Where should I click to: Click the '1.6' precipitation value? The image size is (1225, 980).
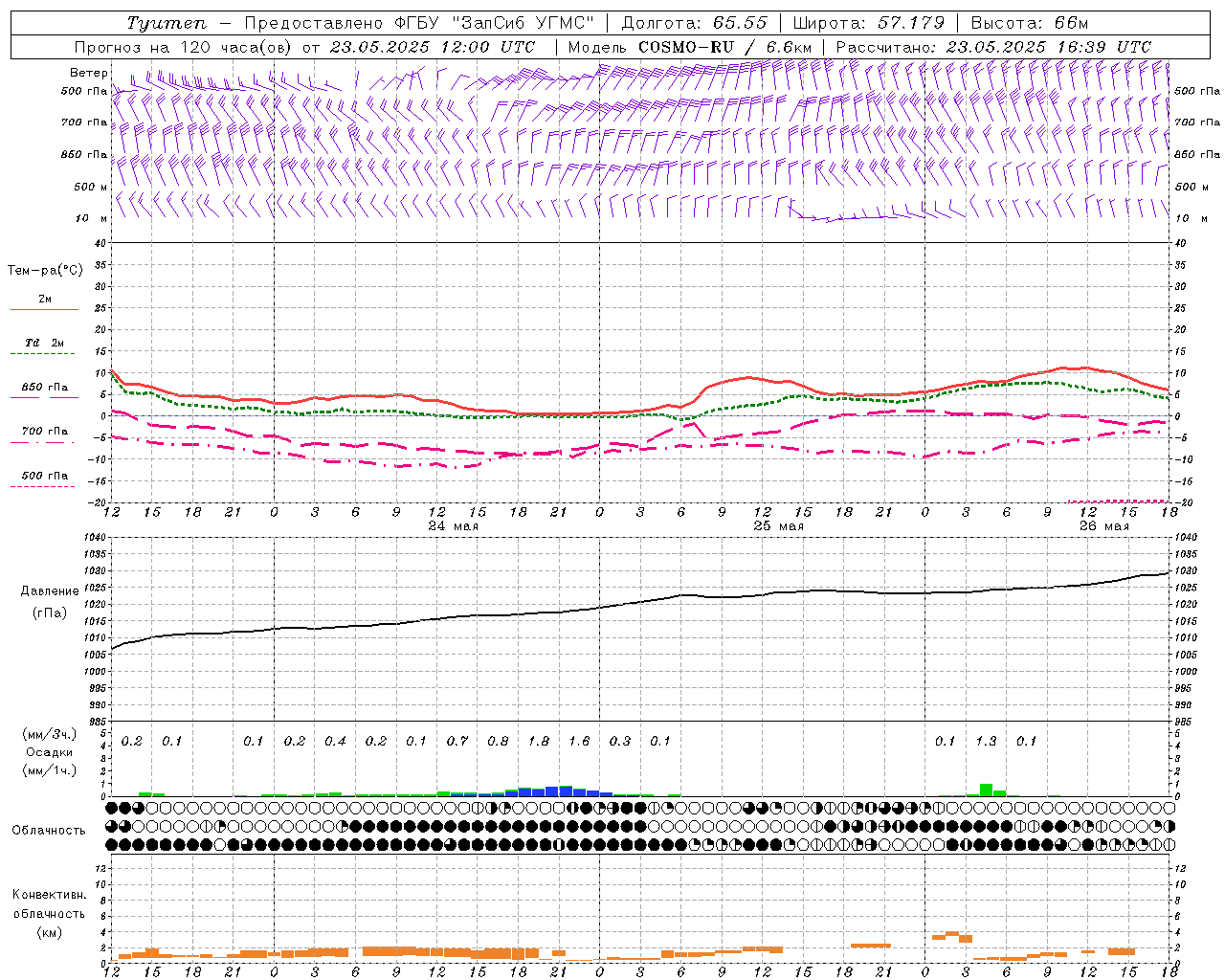579,742
